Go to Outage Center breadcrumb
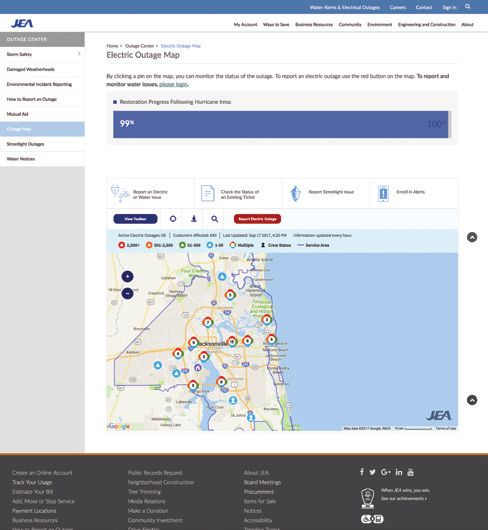The image size is (488, 530). (139, 46)
